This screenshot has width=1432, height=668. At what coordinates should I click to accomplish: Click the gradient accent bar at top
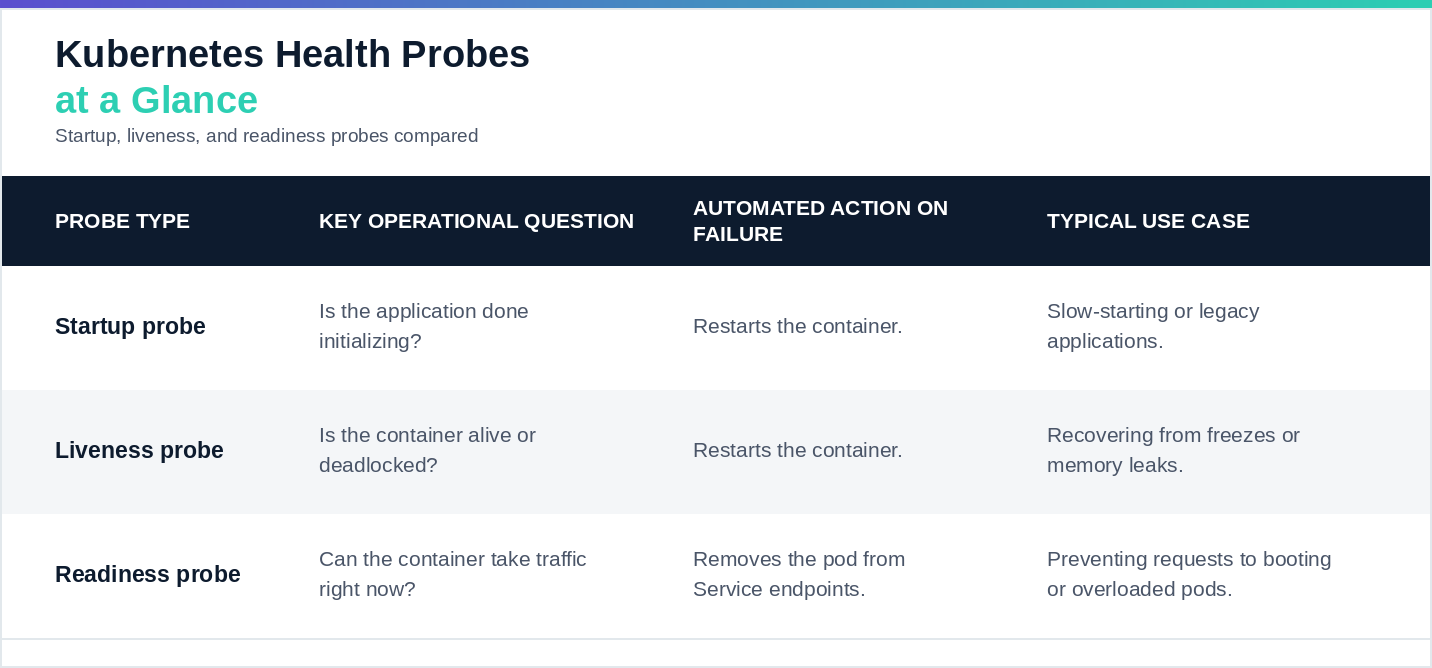point(716,4)
